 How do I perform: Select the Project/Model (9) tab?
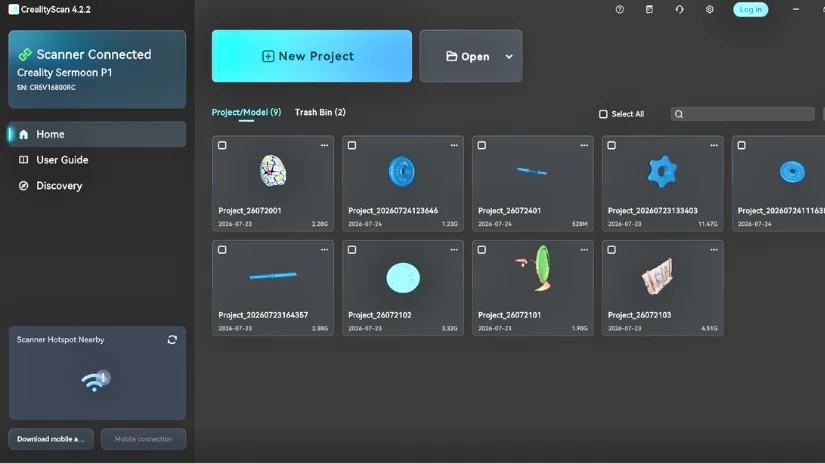246,112
